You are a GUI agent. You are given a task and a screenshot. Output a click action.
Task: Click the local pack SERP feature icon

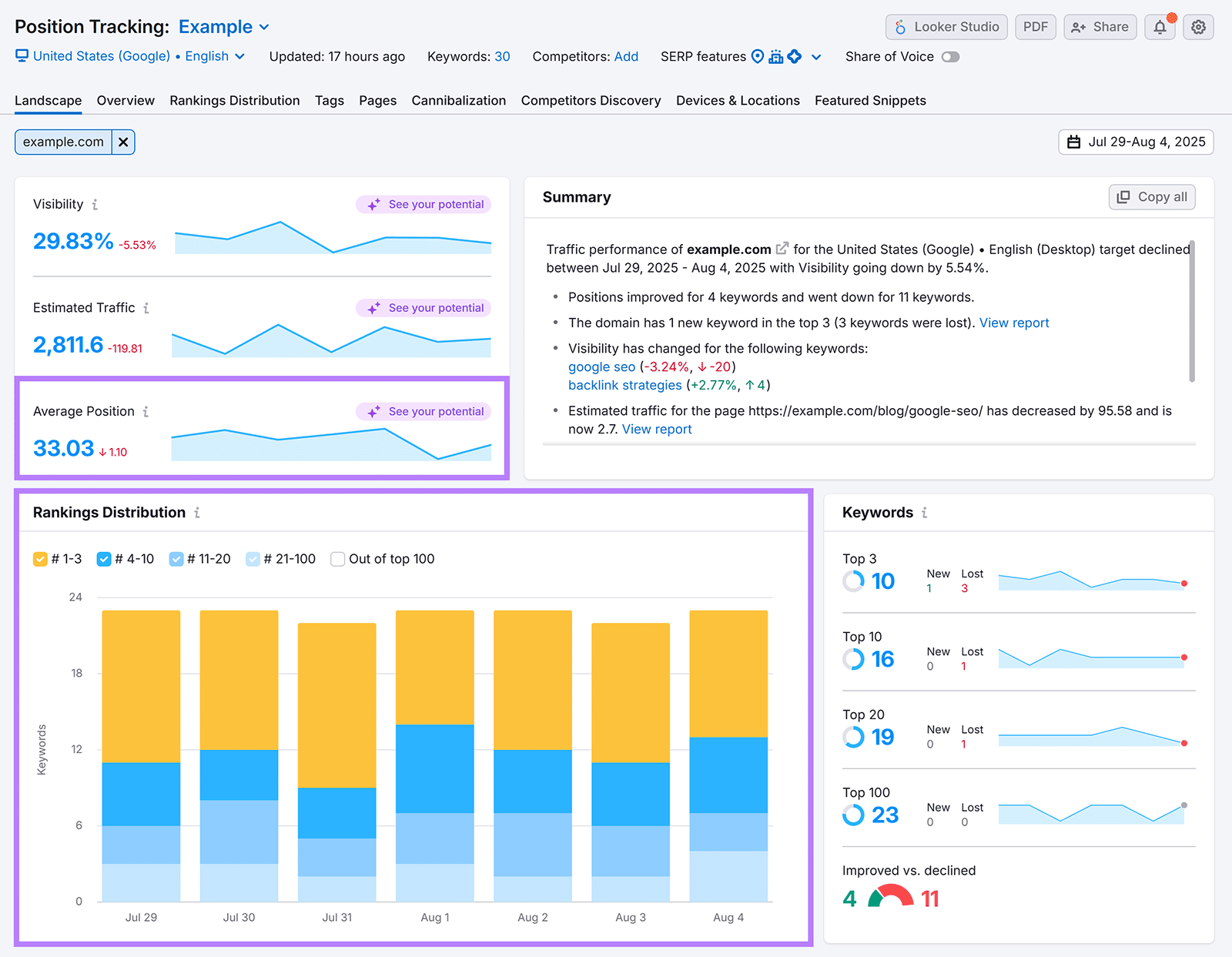click(x=758, y=56)
